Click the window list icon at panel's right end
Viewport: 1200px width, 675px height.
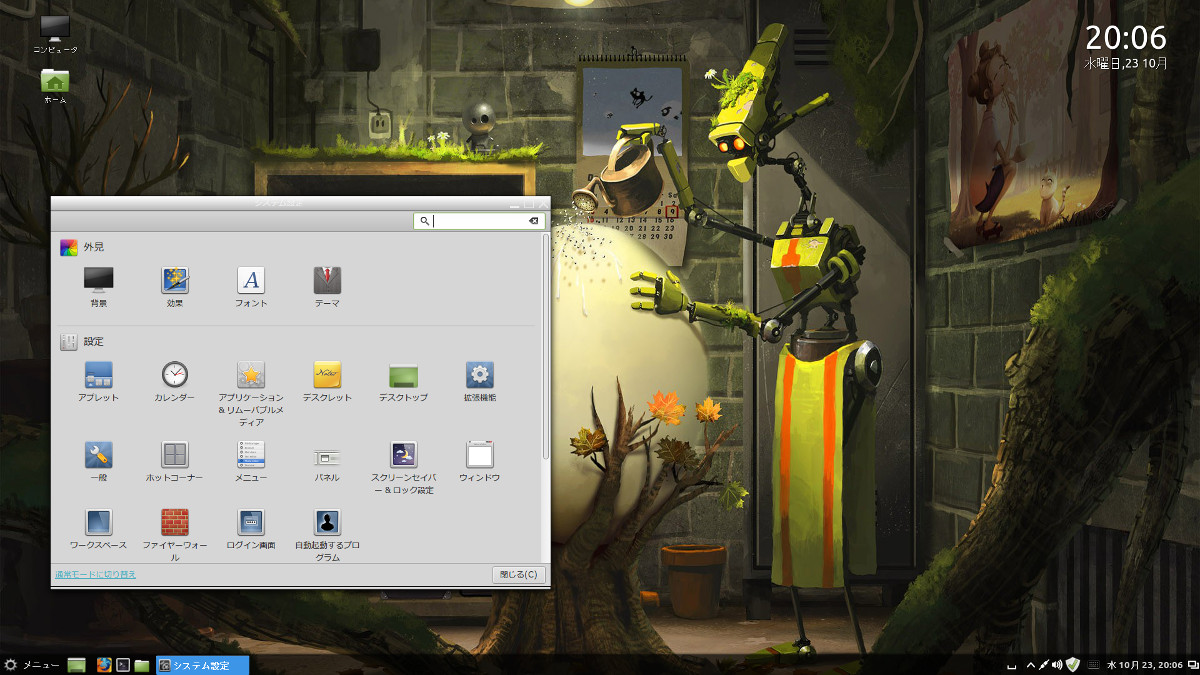coord(1193,665)
